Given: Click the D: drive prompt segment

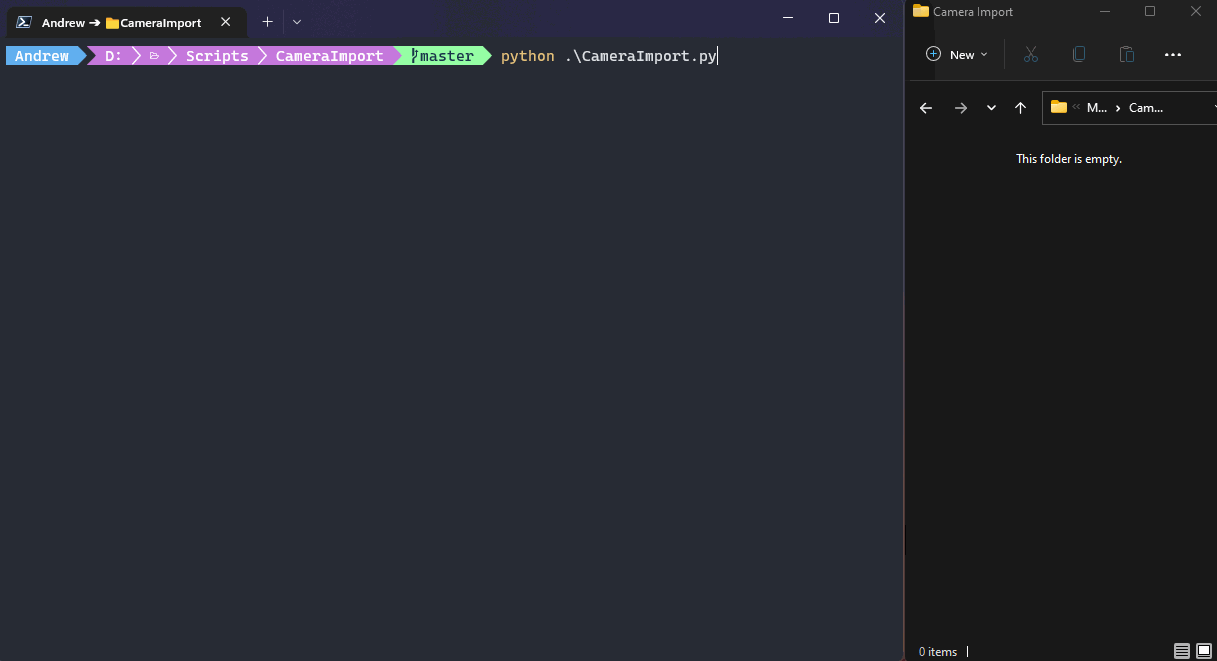Looking at the screenshot, I should (113, 56).
